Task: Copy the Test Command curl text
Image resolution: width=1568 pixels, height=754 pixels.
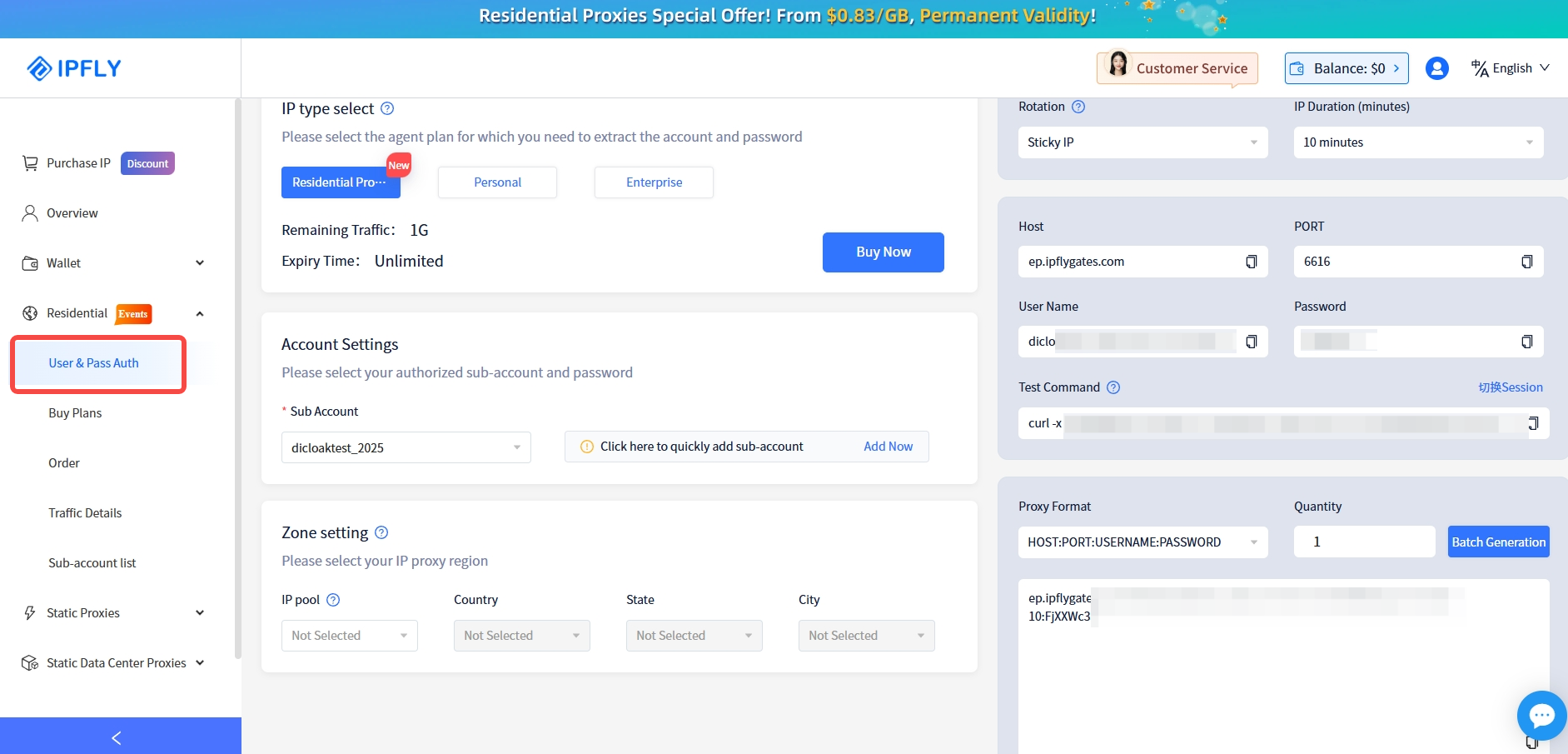Action: 1533,423
